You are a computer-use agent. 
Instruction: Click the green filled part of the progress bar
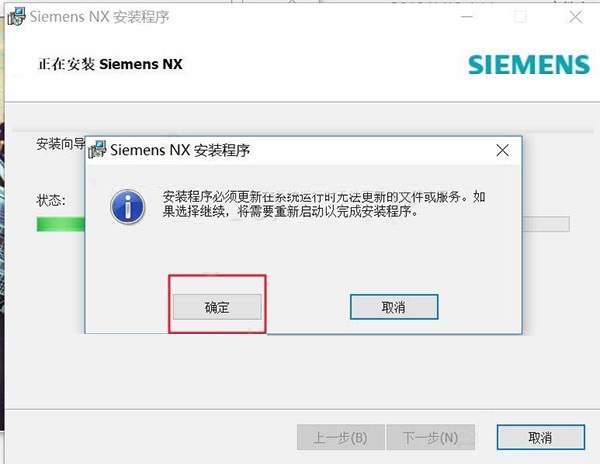(61, 224)
